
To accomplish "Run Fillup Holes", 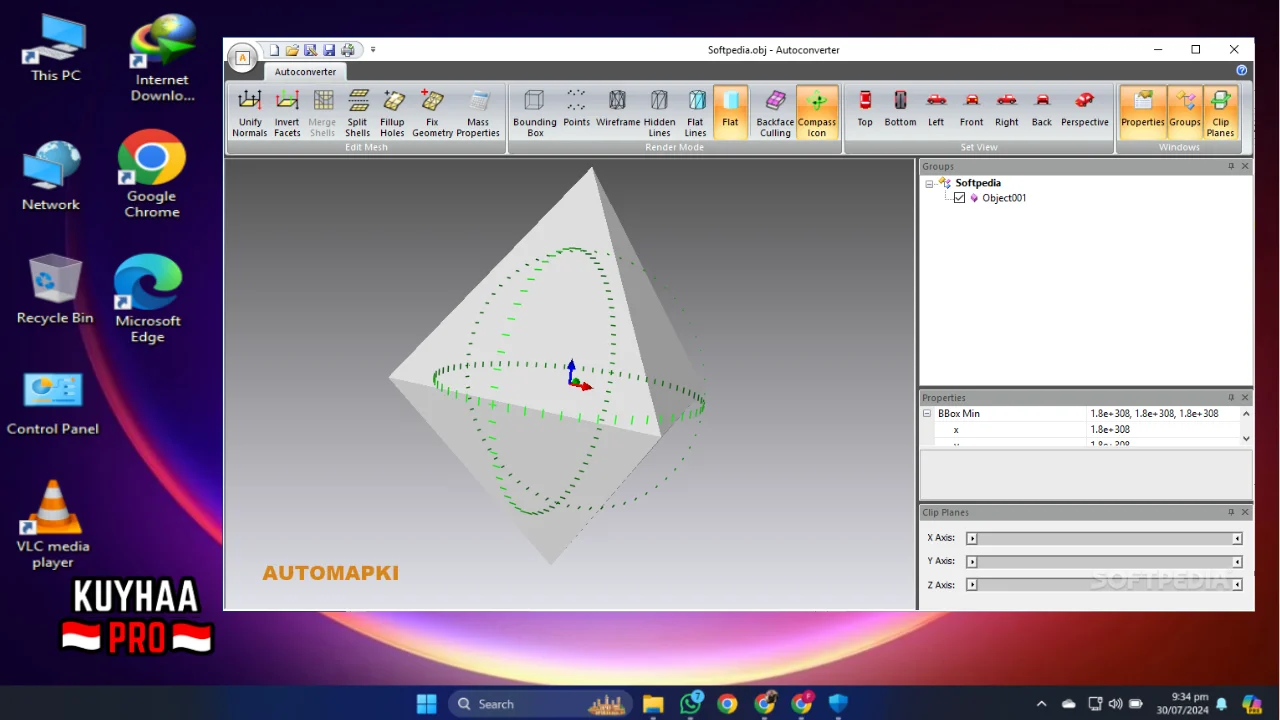I will click(393, 112).
